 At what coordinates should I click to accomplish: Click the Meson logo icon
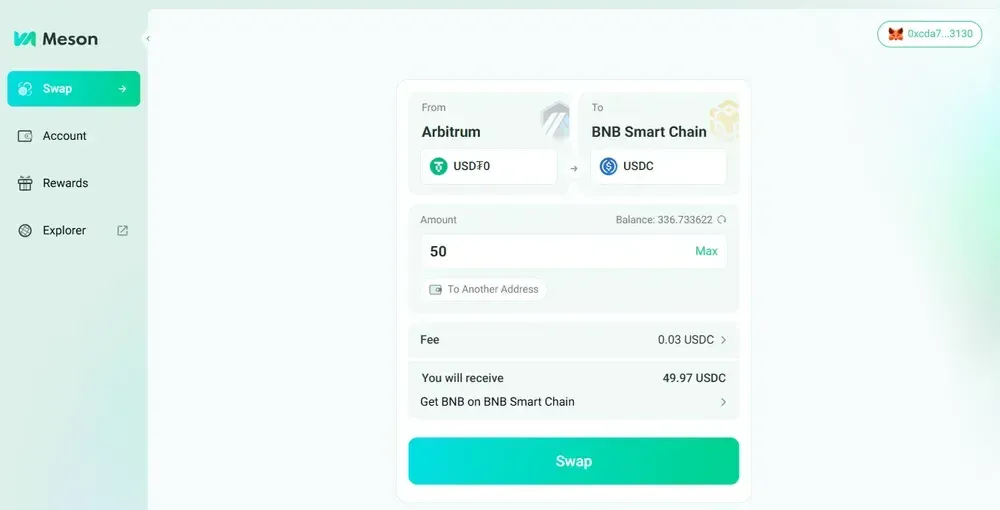point(25,39)
